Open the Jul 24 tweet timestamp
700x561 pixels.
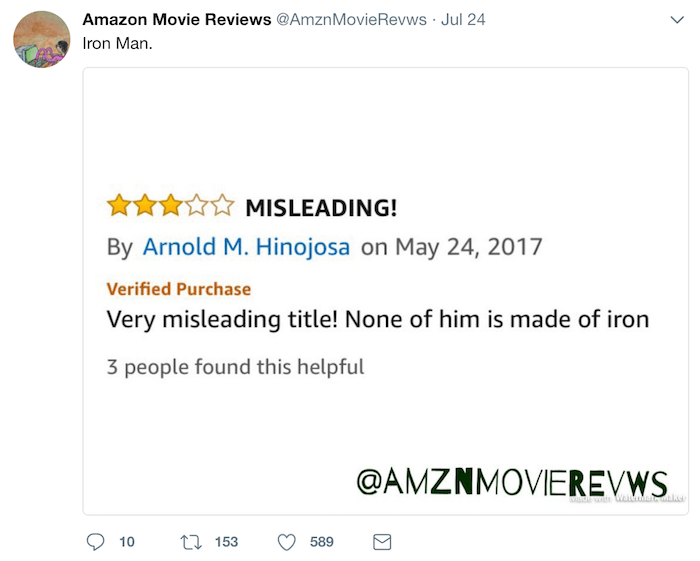(463, 20)
